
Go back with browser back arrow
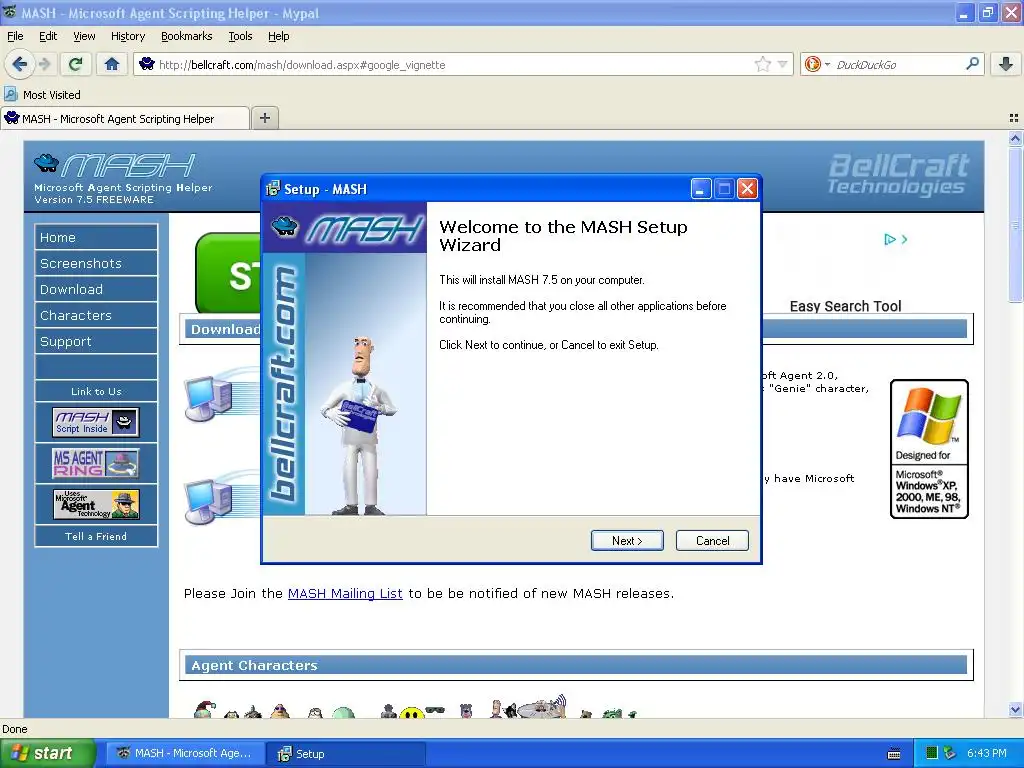point(20,64)
